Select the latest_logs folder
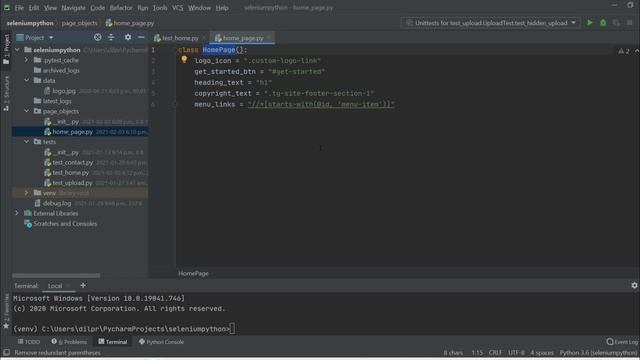The height and width of the screenshot is (360, 640). coord(57,101)
